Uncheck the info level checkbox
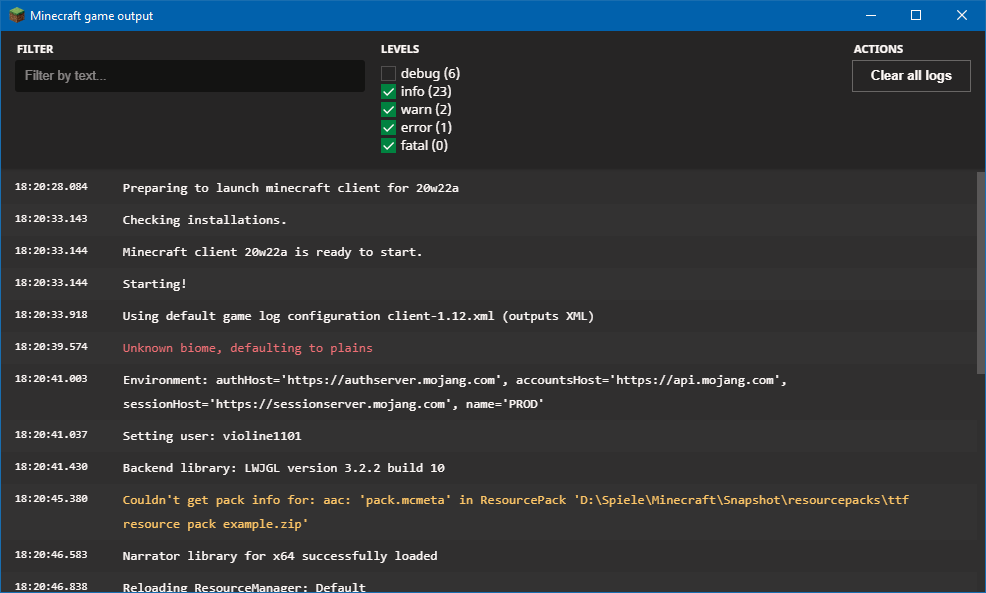986x593 pixels. pyautogui.click(x=389, y=92)
